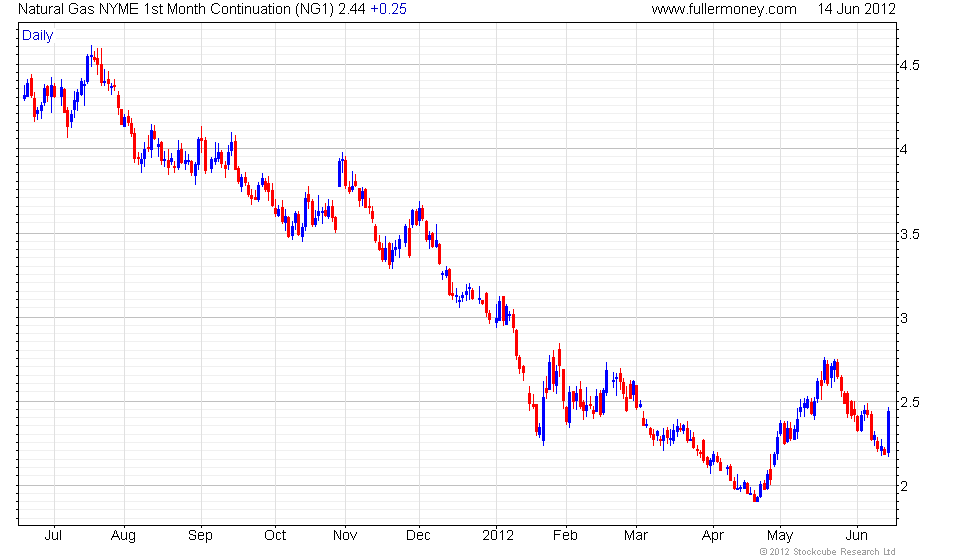Click the 3 price axis label

(904, 318)
